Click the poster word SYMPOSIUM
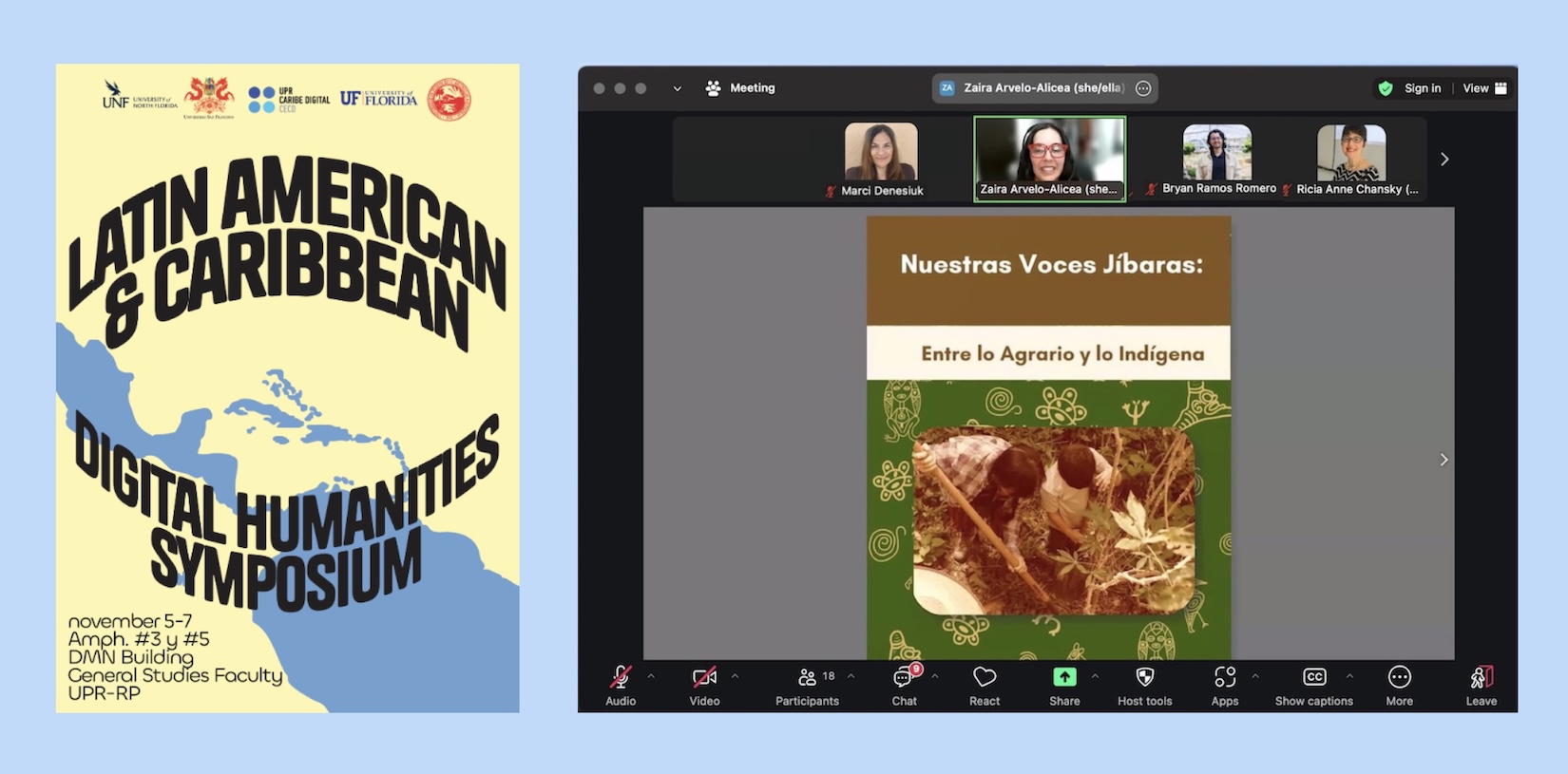This screenshot has height=774, width=1568. [285, 568]
